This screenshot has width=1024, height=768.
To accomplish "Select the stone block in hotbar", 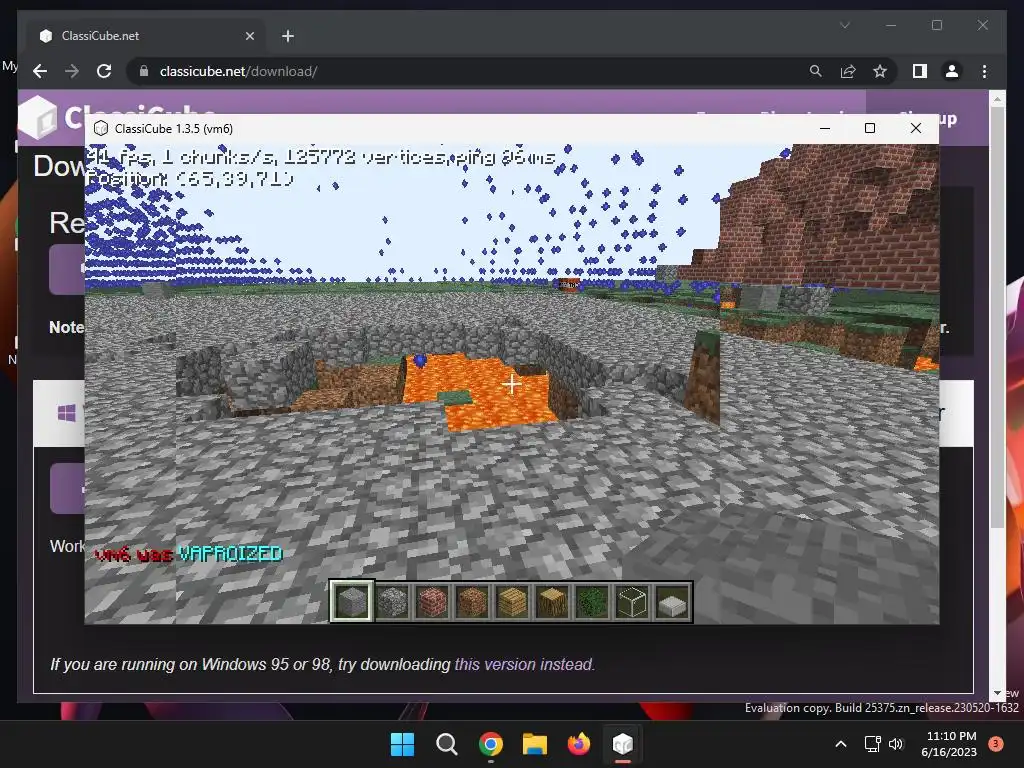I will [352, 601].
